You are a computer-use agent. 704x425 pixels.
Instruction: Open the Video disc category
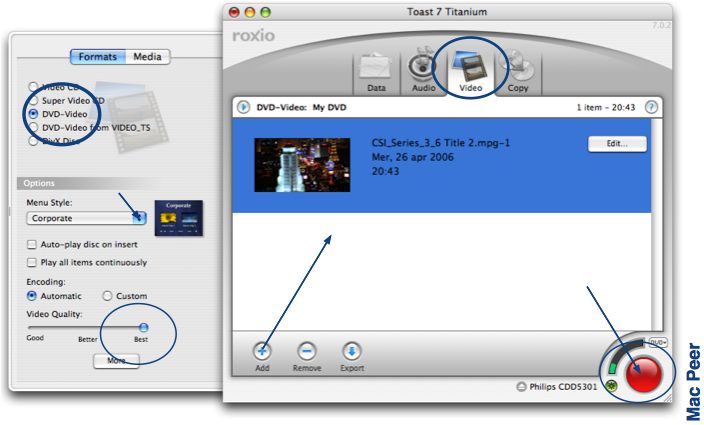[471, 73]
